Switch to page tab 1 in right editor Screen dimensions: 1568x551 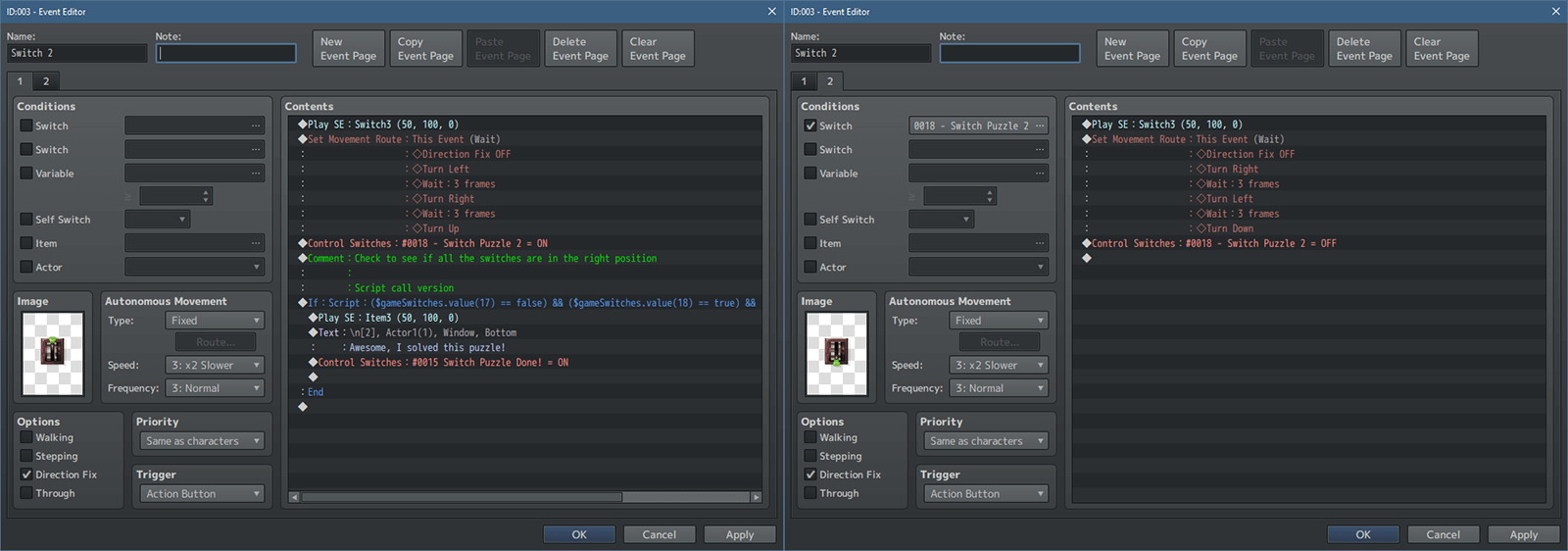tap(804, 81)
